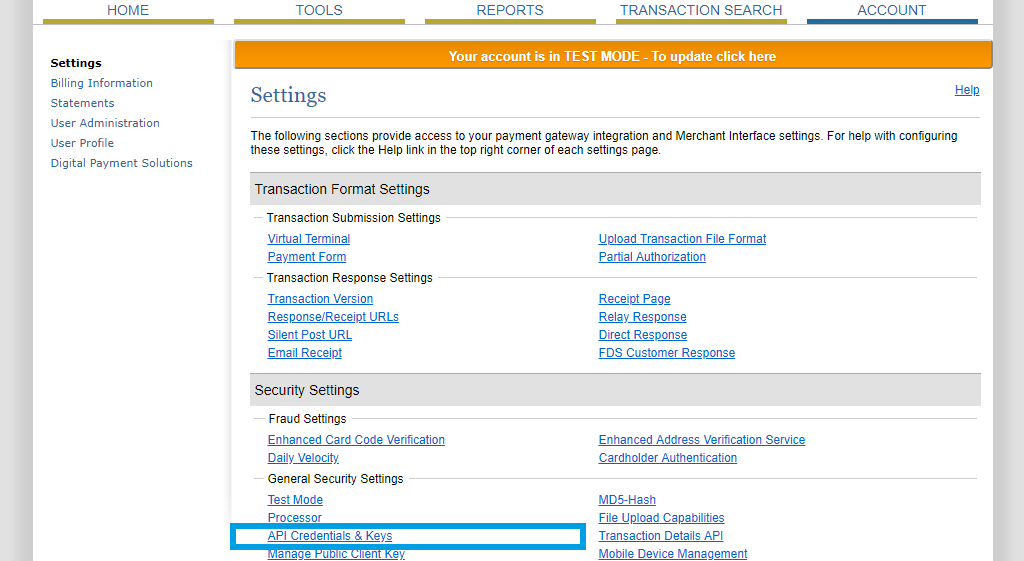The height and width of the screenshot is (561, 1024).
Task: Click the Daily Velocity link
Action: pyautogui.click(x=303, y=458)
